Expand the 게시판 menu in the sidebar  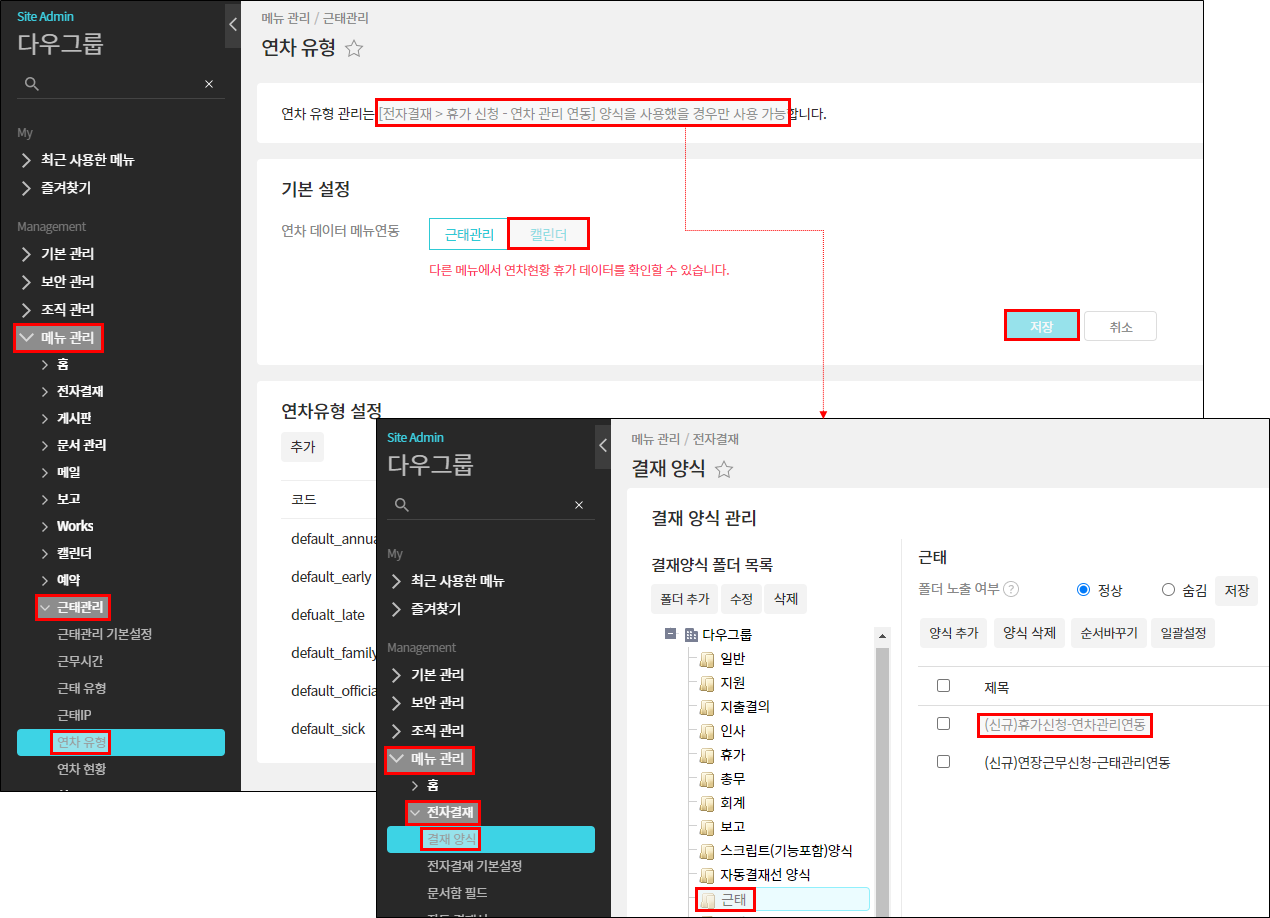pos(45,418)
